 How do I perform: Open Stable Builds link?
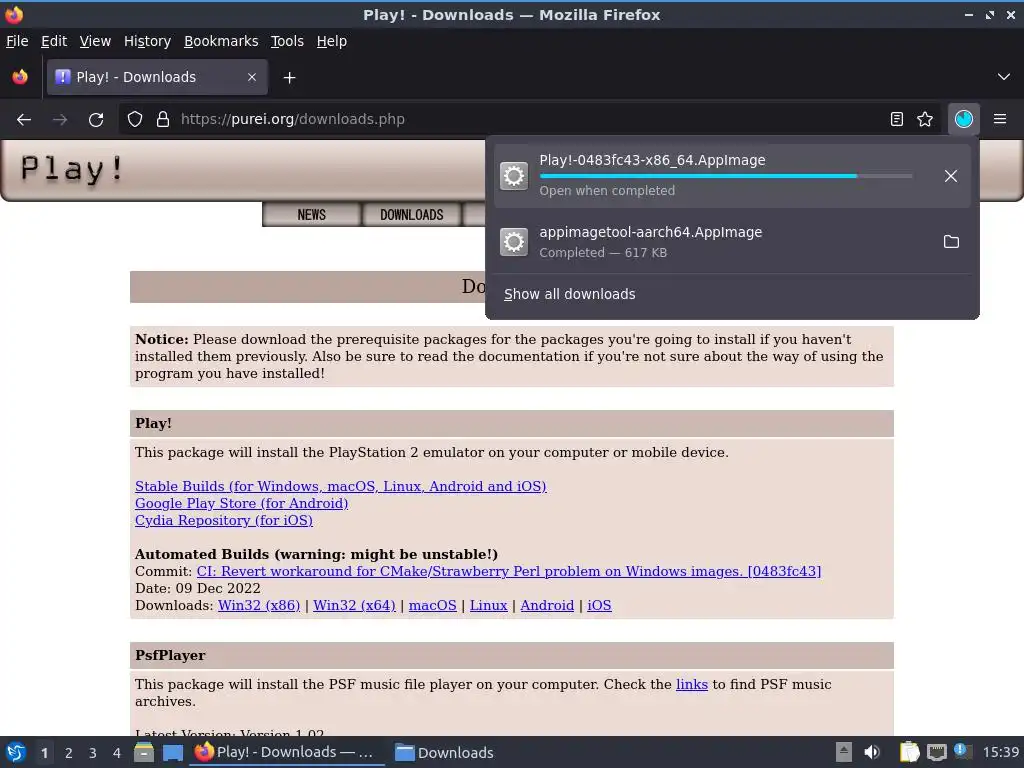[341, 487]
